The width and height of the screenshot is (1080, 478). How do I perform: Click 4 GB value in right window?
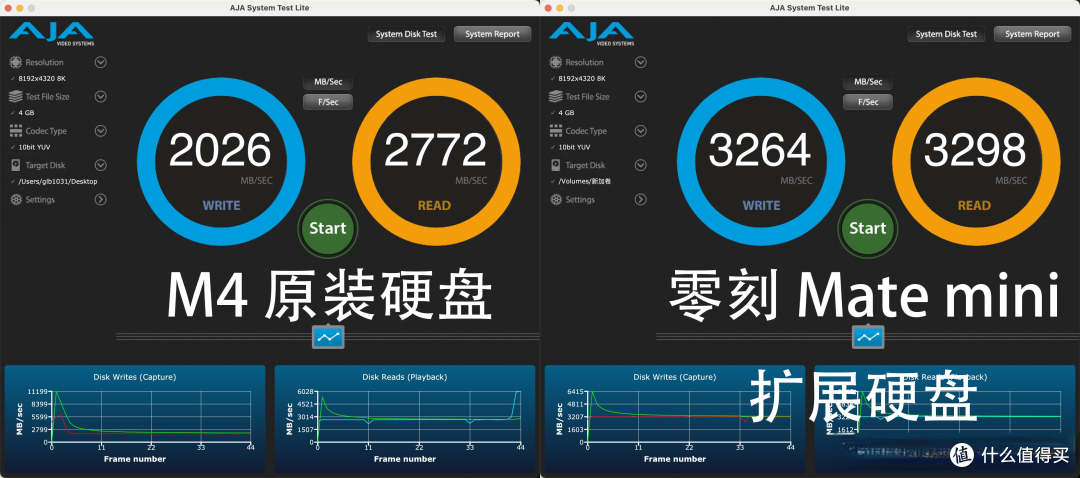coord(566,113)
